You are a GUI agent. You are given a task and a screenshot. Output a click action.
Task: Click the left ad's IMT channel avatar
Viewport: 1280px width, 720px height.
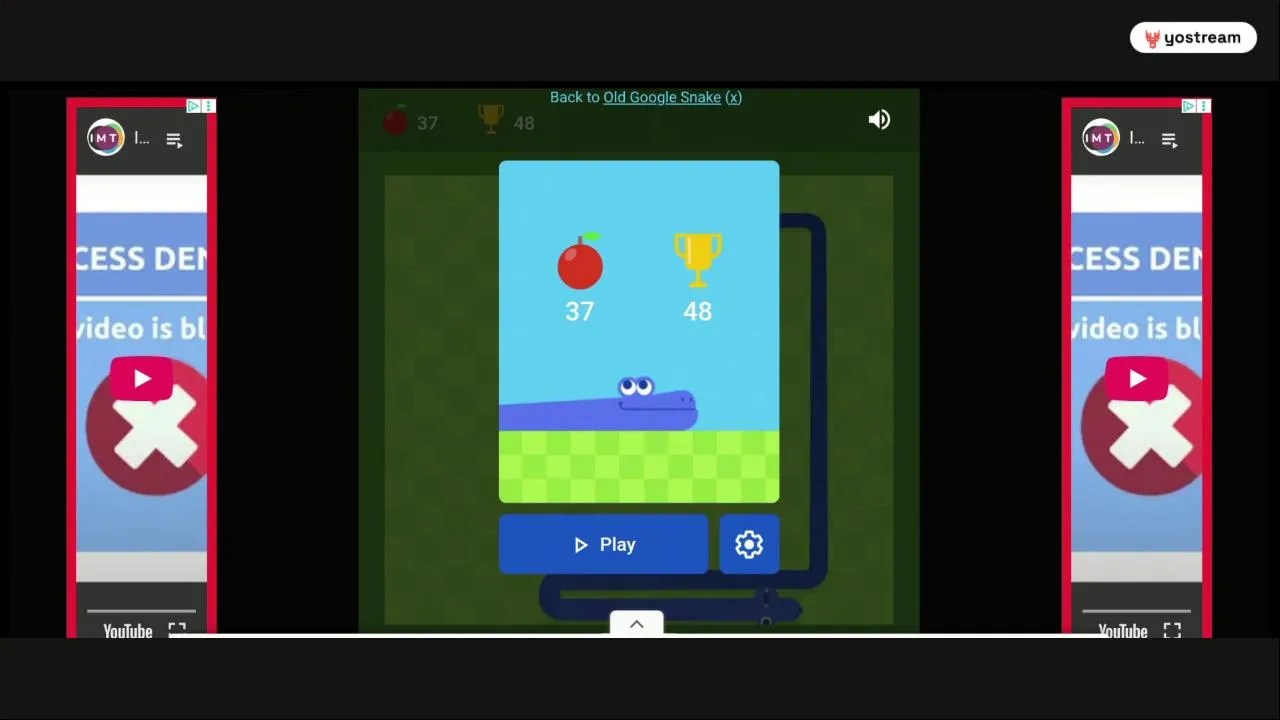pyautogui.click(x=106, y=138)
